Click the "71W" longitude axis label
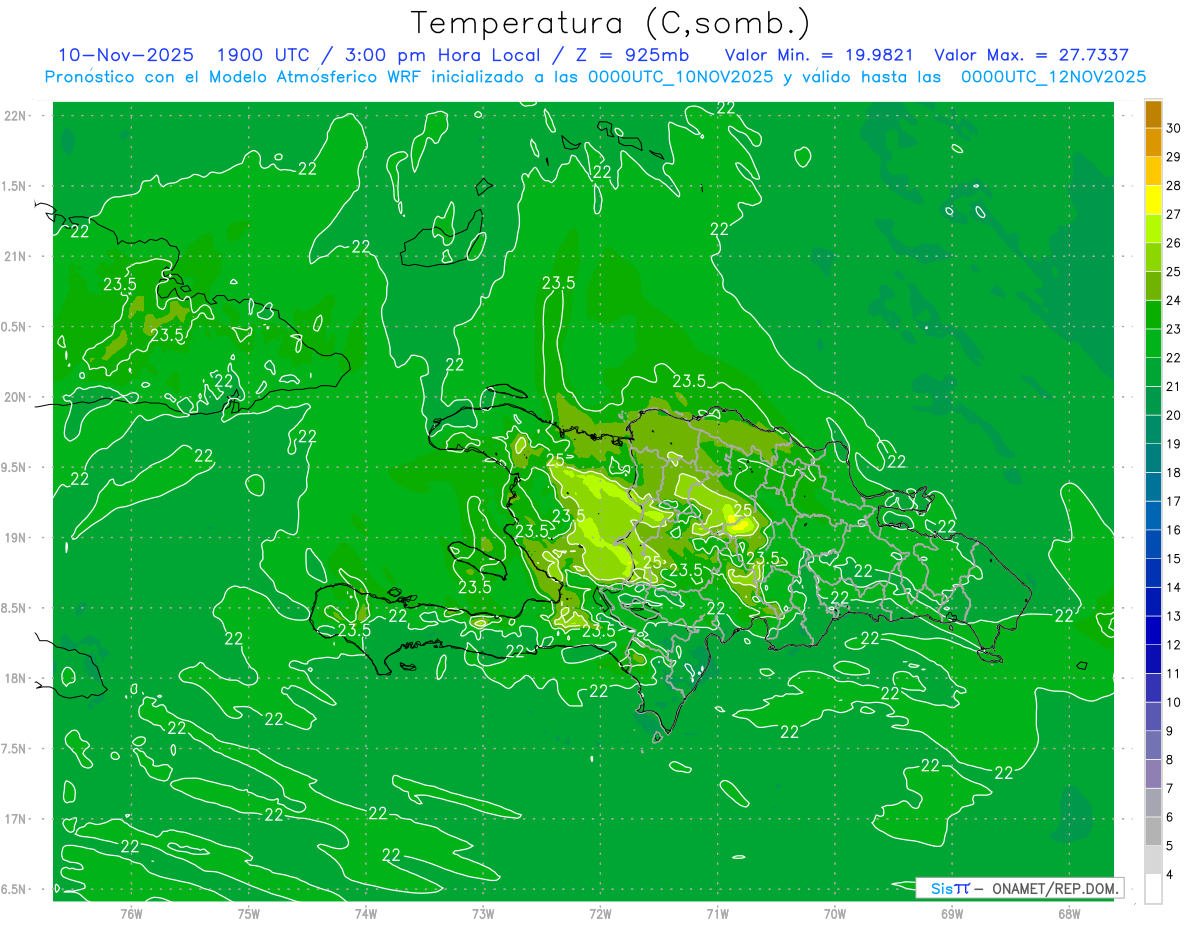The image size is (1200, 927). point(717,913)
